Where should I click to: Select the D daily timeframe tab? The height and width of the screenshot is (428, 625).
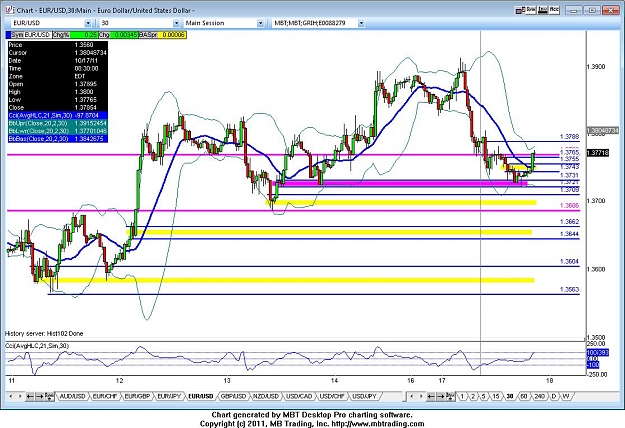pyautogui.click(x=554, y=396)
